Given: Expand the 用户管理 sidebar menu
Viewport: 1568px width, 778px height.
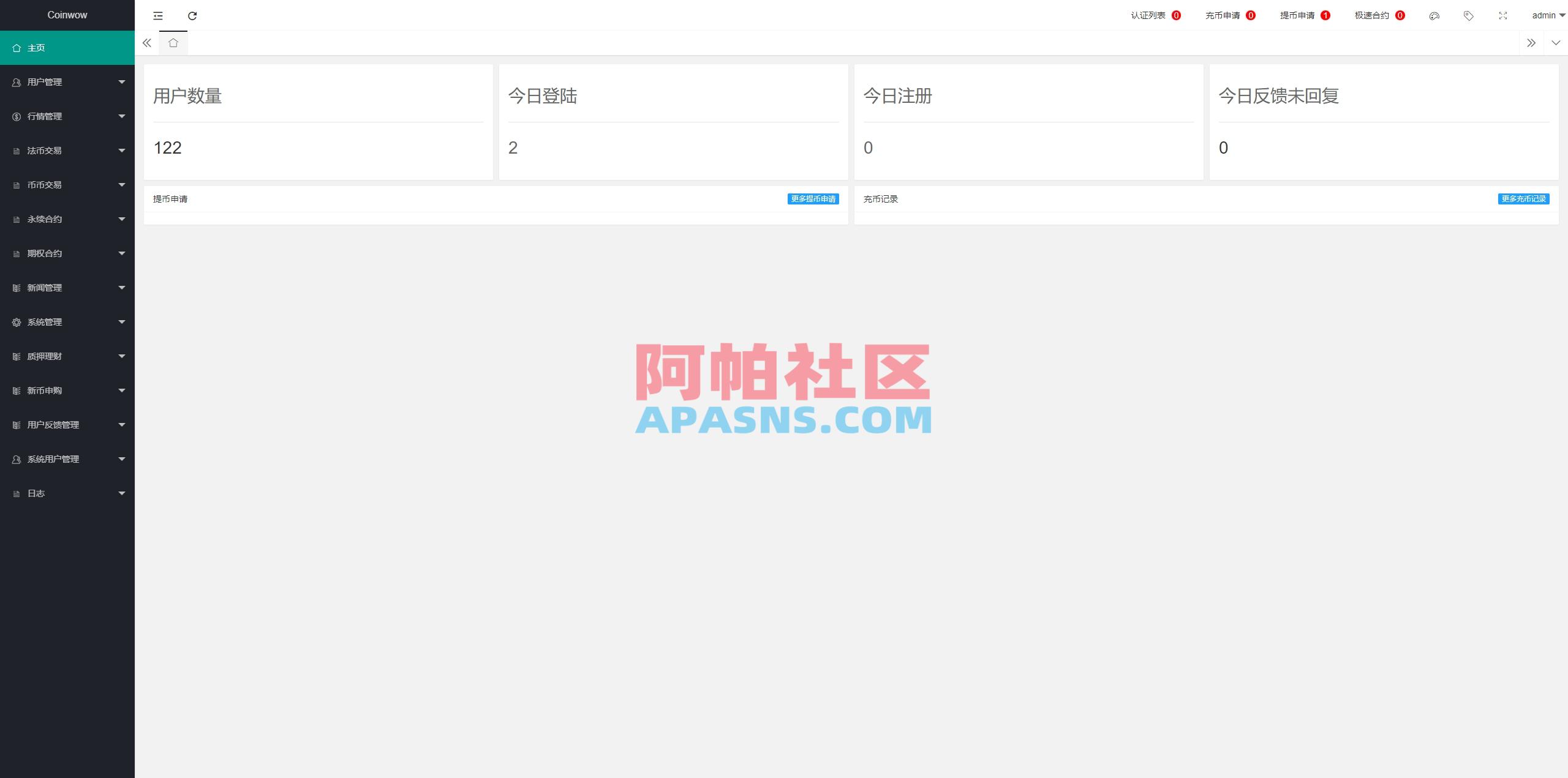Looking at the screenshot, I should [x=67, y=82].
